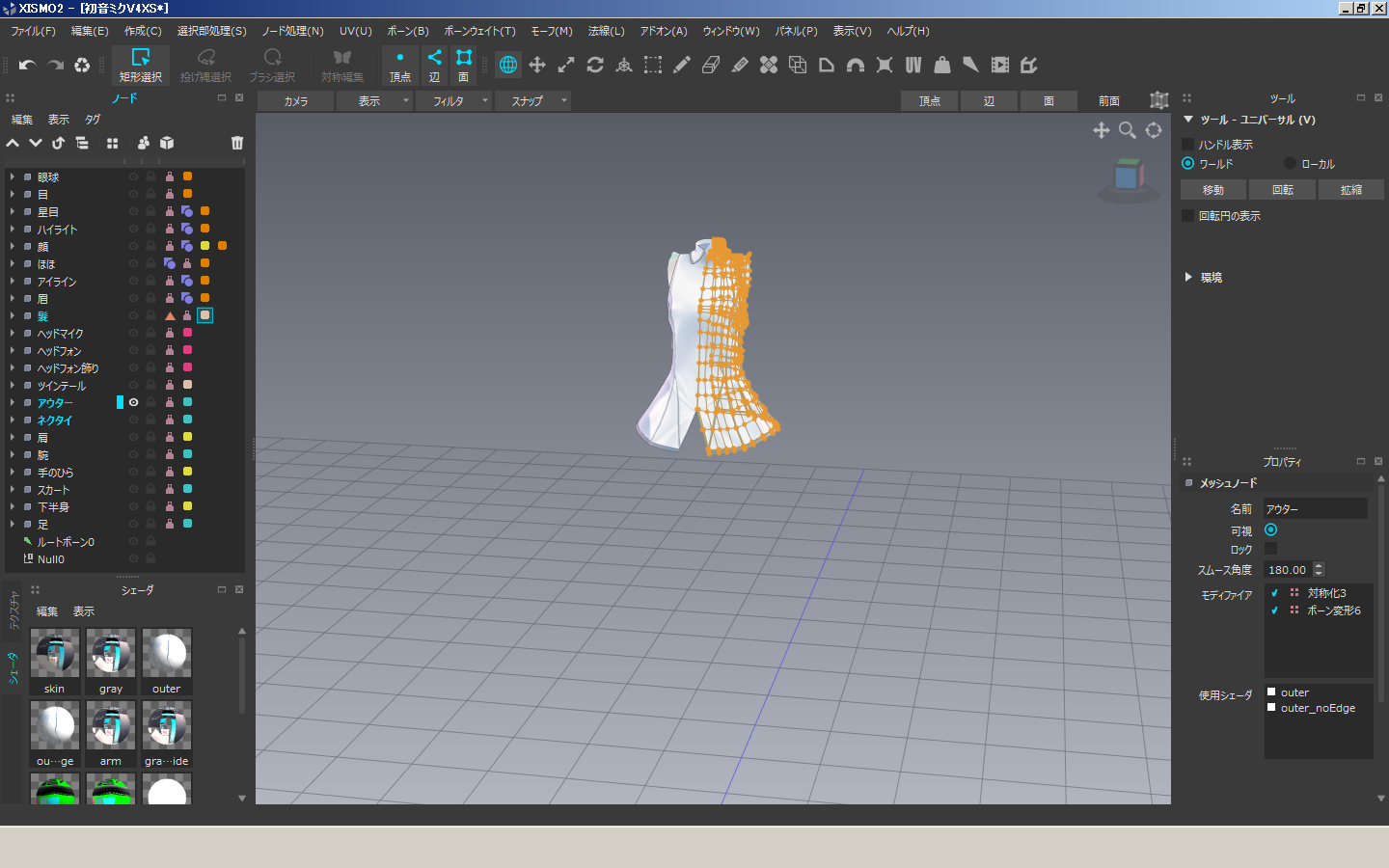Open the フィルタ dropdown

coord(454,100)
